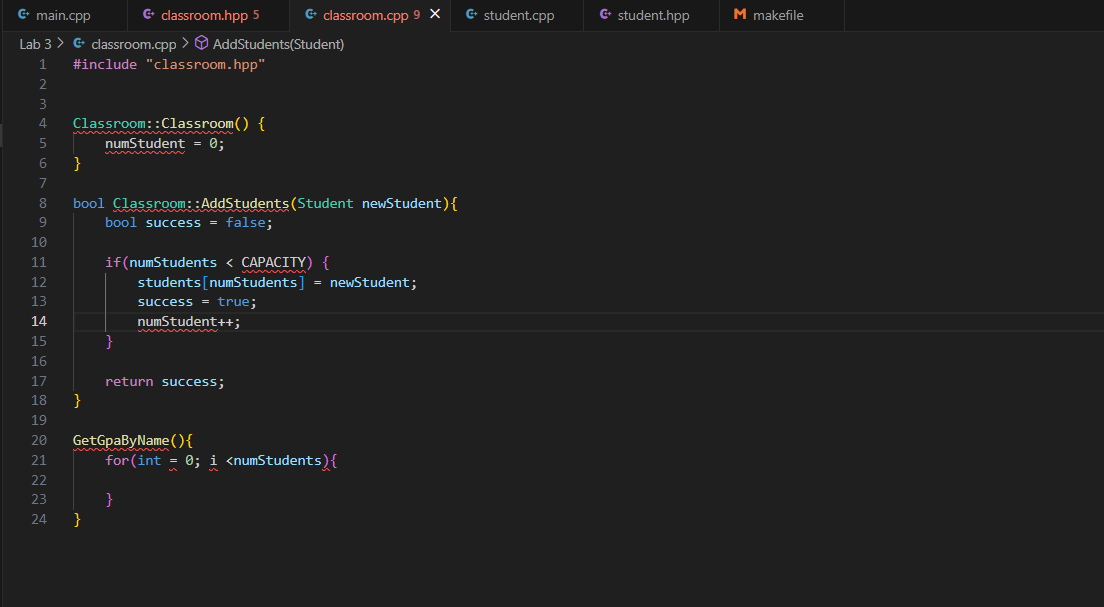This screenshot has width=1104, height=607.
Task: Click the breadcrumb C++ file icon
Action: pos(79,44)
